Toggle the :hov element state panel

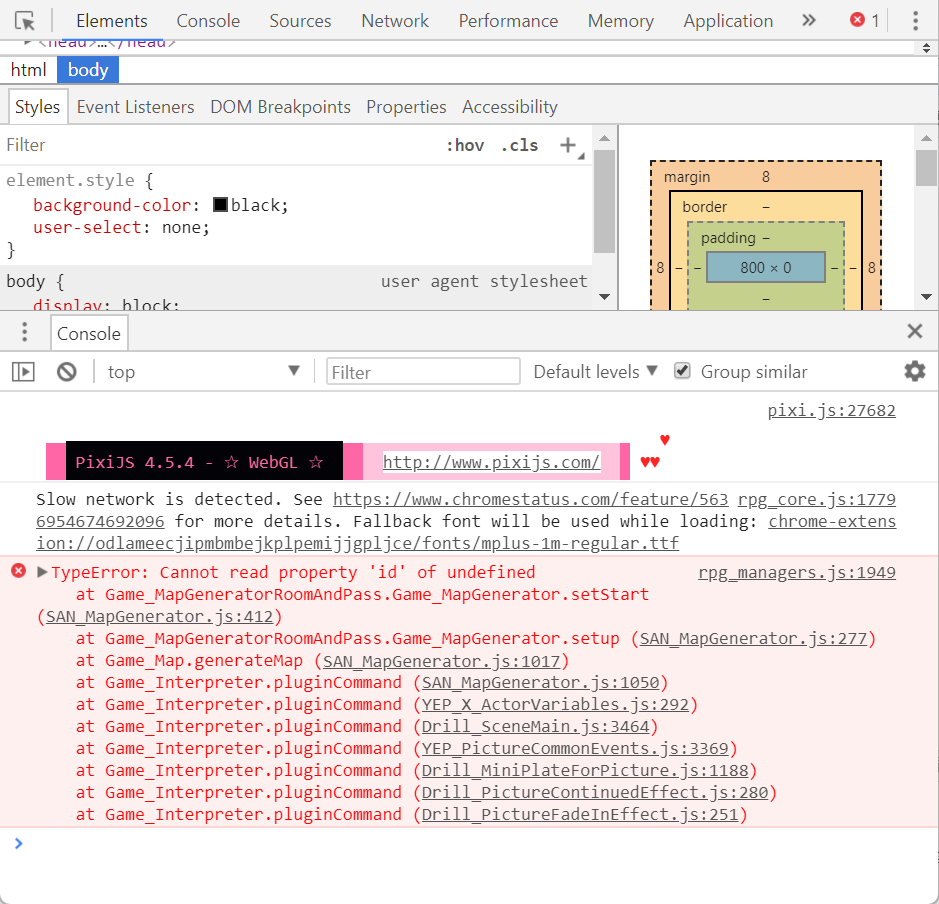click(465, 145)
